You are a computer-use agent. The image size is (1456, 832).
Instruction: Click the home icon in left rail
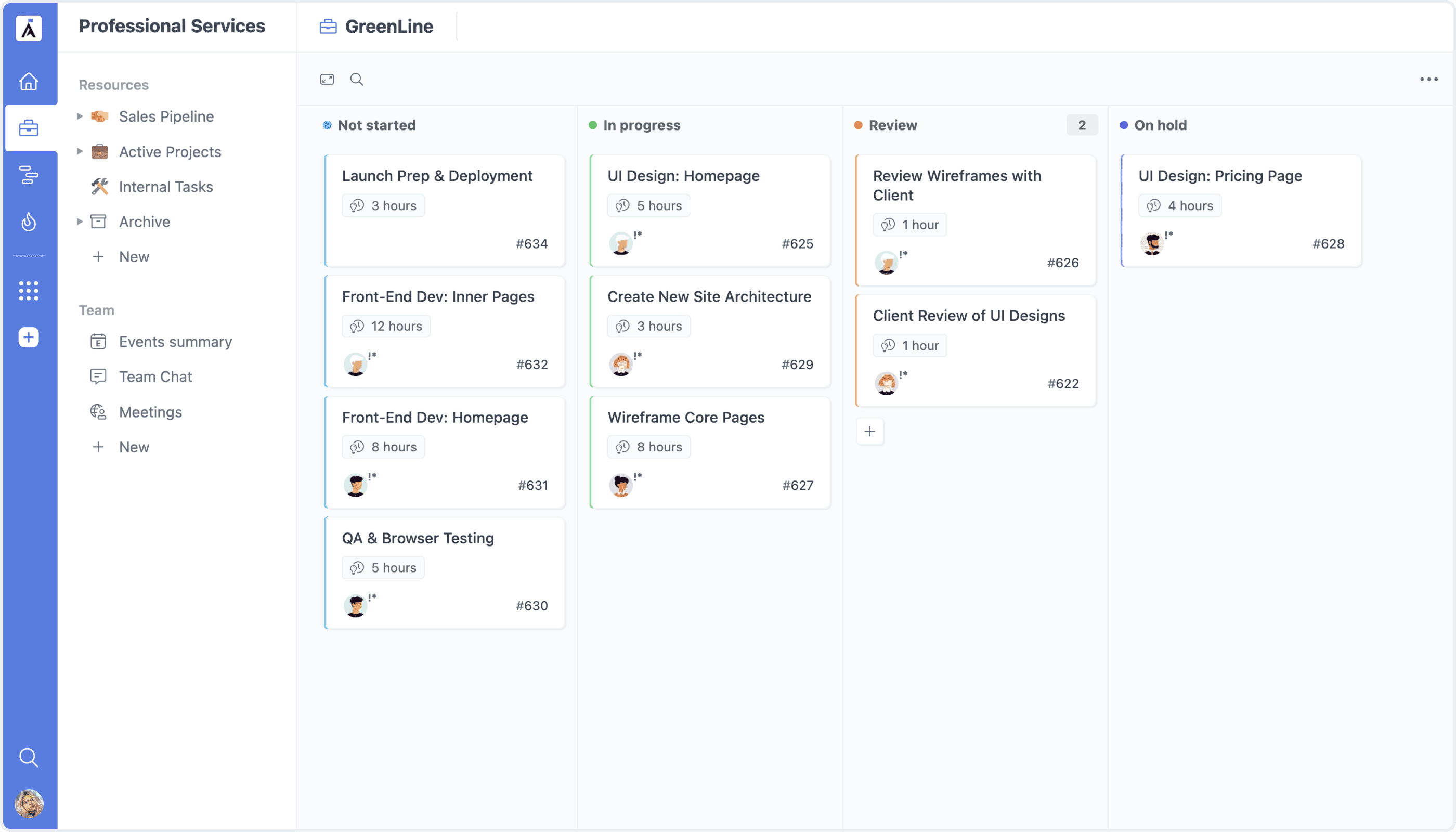(29, 82)
